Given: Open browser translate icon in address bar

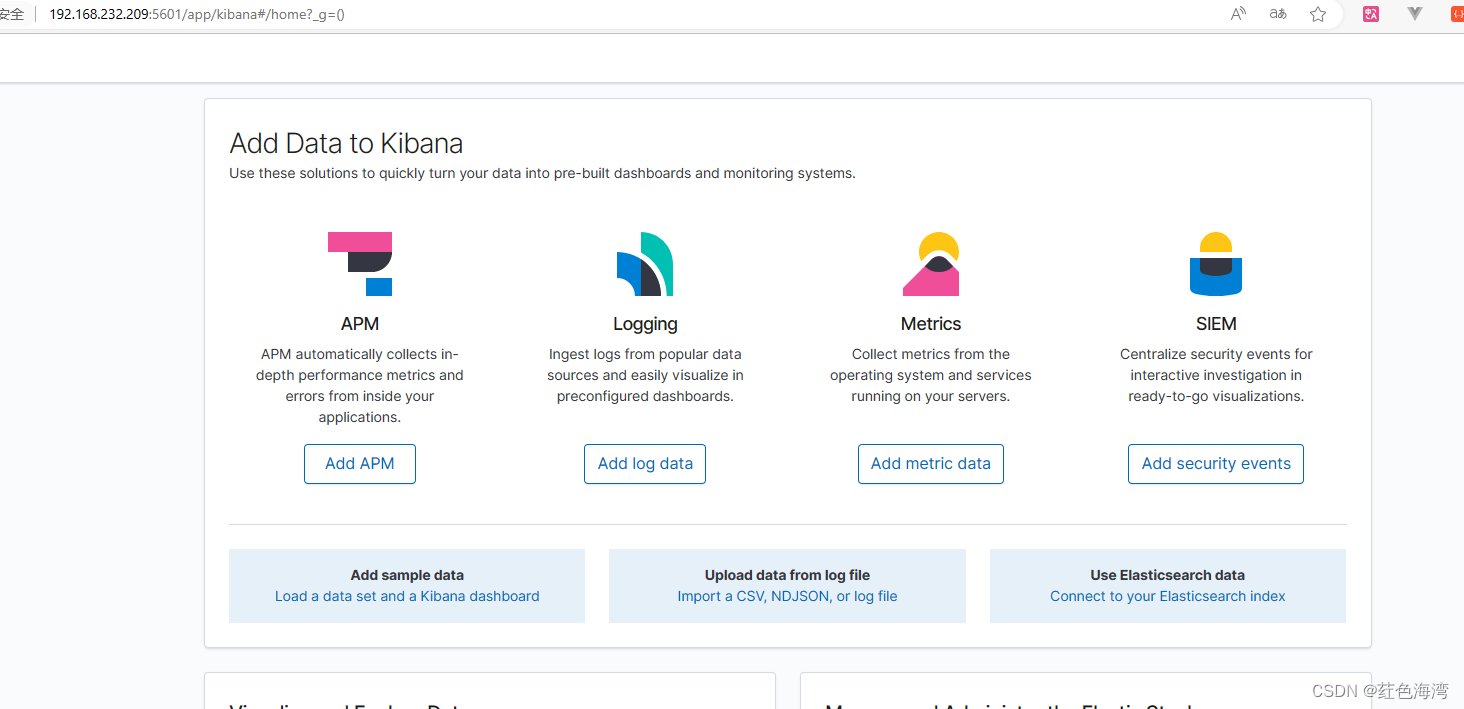Looking at the screenshot, I should (x=1278, y=14).
